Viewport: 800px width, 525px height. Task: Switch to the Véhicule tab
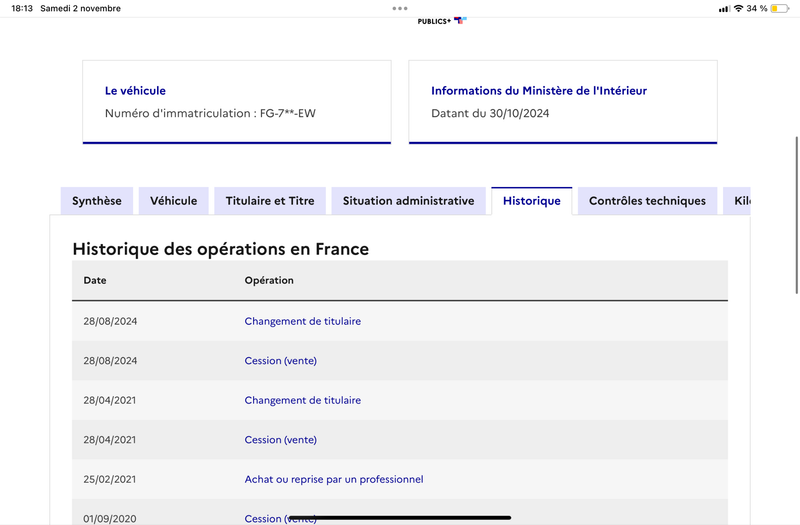tap(173, 201)
